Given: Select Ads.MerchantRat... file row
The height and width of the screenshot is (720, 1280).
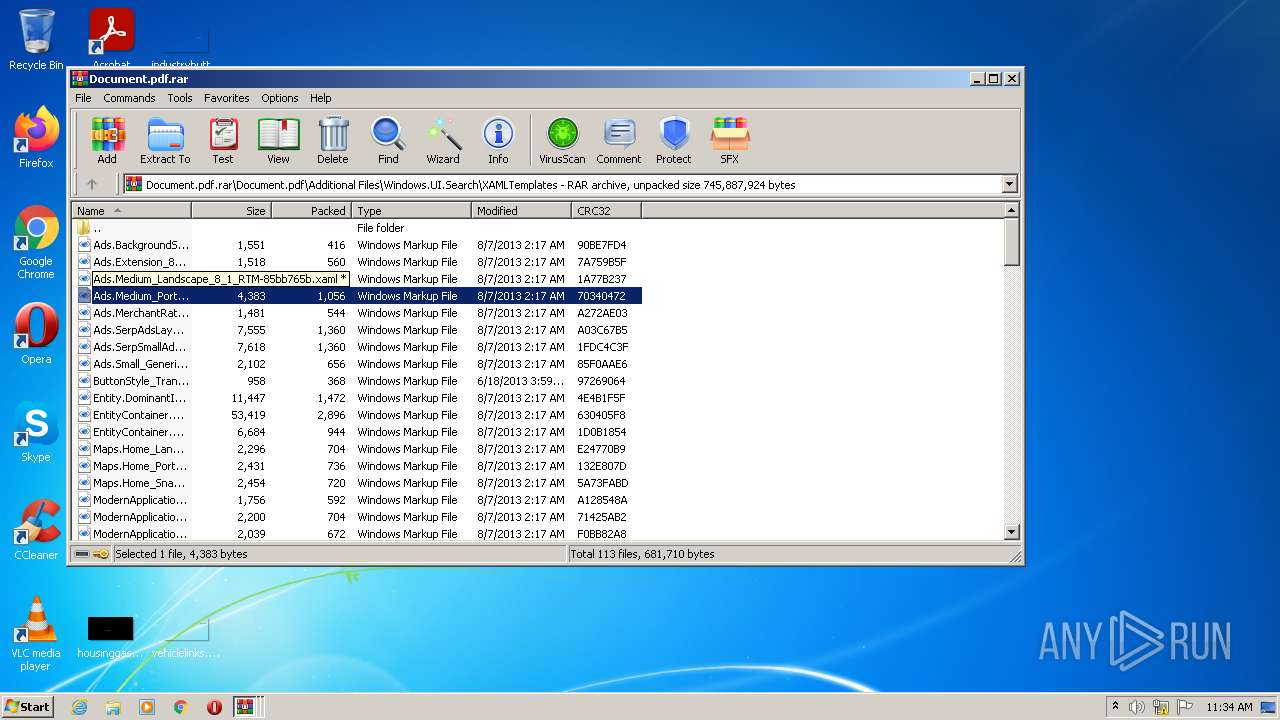Looking at the screenshot, I should pyautogui.click(x=357, y=313).
